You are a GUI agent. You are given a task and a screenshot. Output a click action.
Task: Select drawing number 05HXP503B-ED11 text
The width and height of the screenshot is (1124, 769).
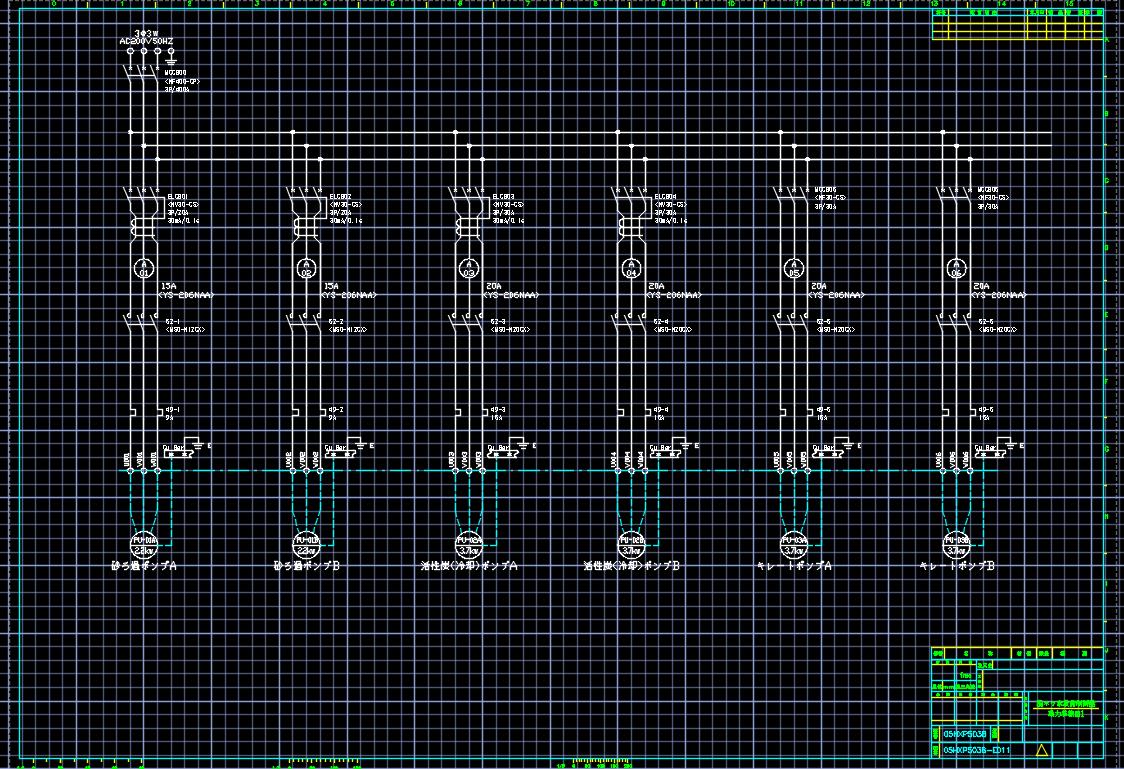(977, 751)
